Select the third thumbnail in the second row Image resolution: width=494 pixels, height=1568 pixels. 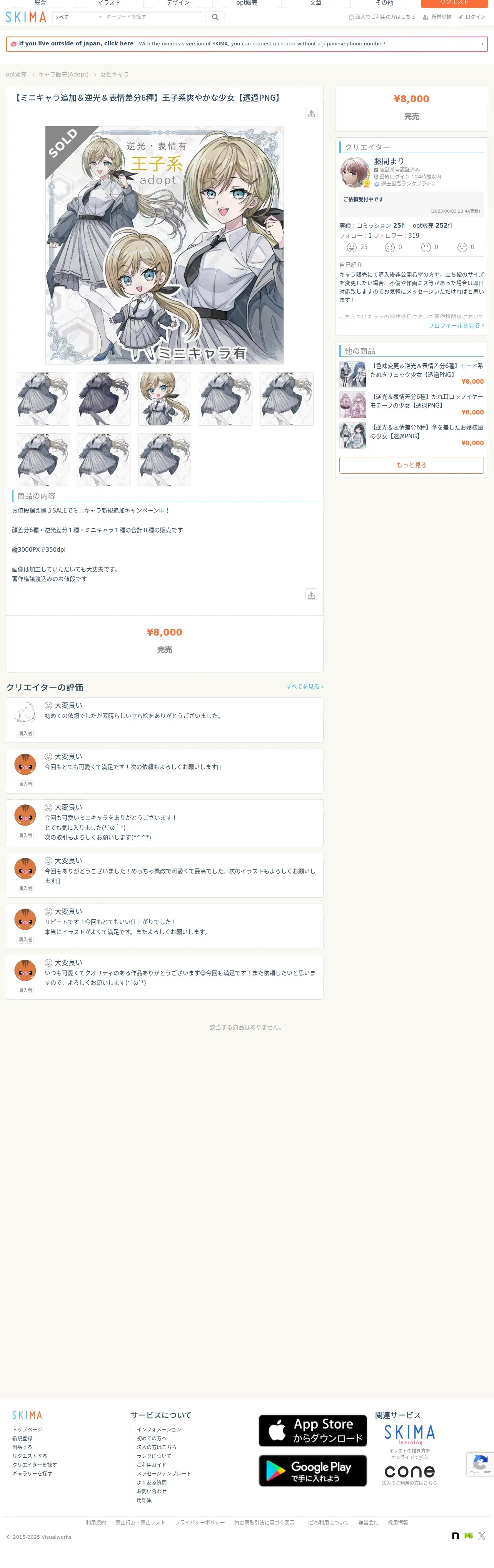[x=164, y=459]
